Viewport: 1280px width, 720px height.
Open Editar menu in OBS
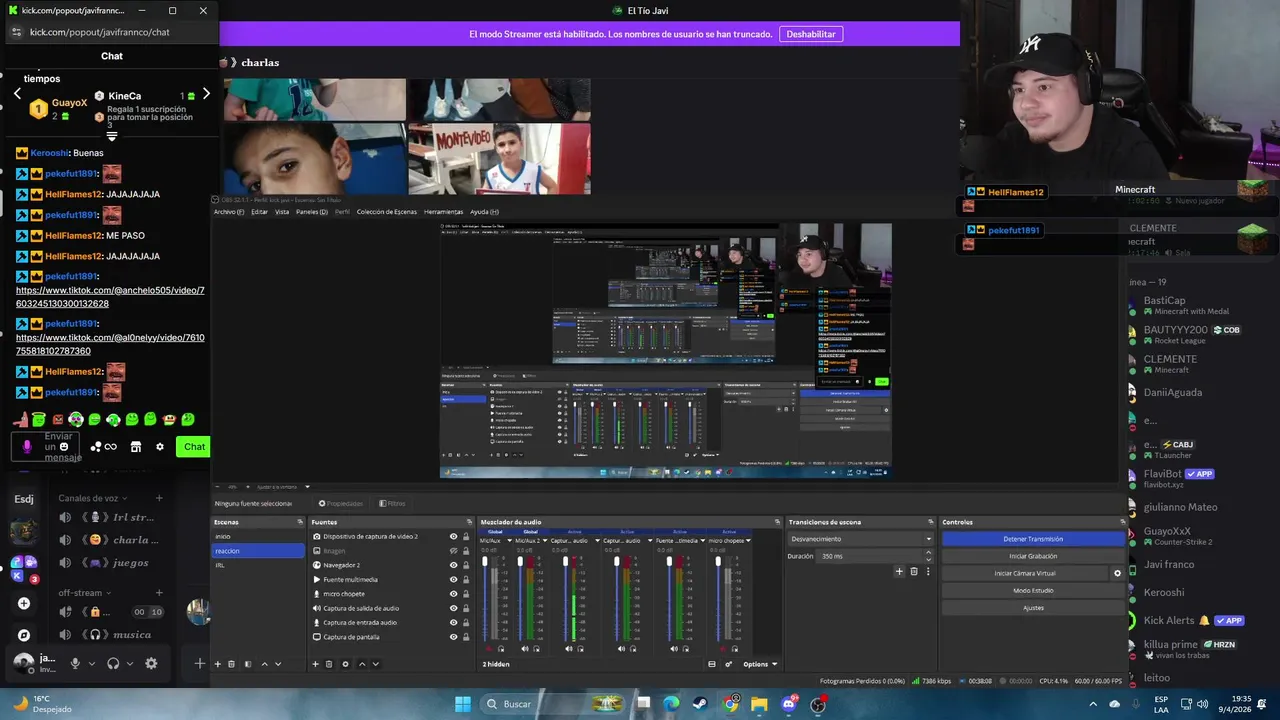click(x=259, y=212)
